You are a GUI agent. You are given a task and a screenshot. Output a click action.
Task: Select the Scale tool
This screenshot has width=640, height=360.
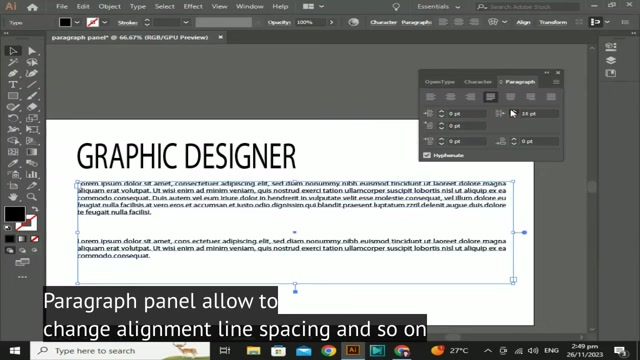pyautogui.click(x=32, y=118)
